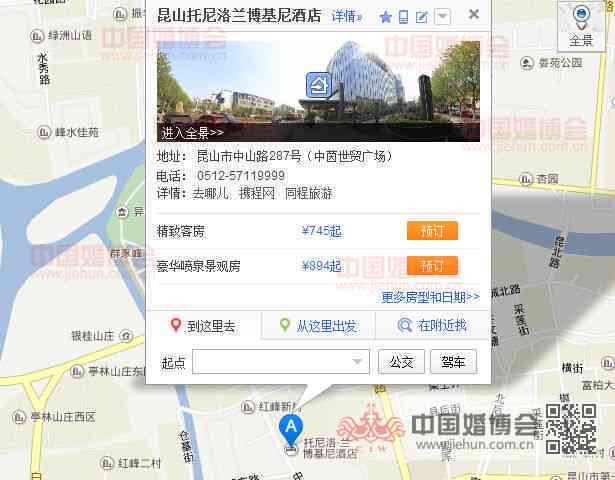
Task: Click the hotel street view photo
Action: pos(318,91)
